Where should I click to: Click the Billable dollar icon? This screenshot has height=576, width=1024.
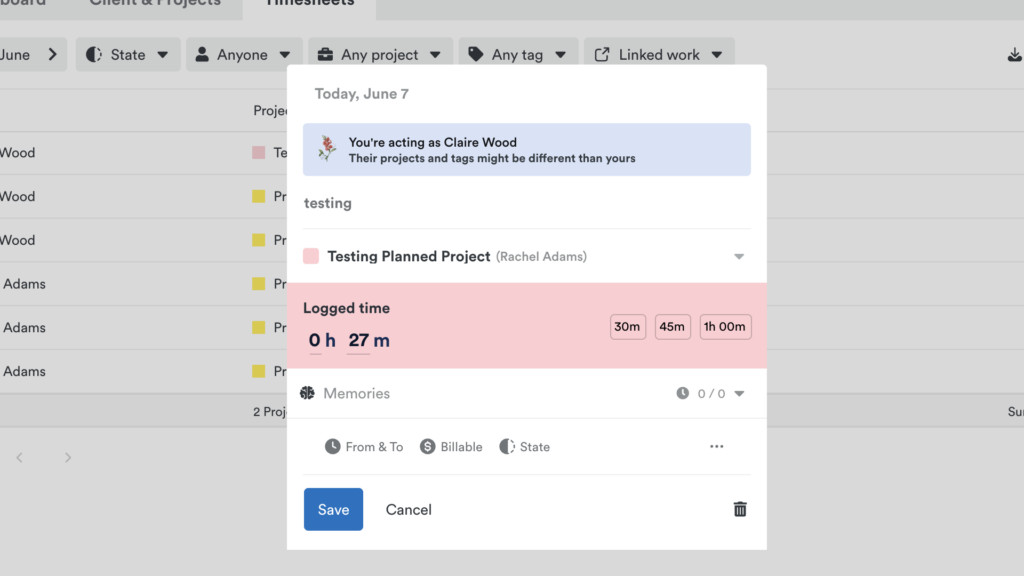428,447
